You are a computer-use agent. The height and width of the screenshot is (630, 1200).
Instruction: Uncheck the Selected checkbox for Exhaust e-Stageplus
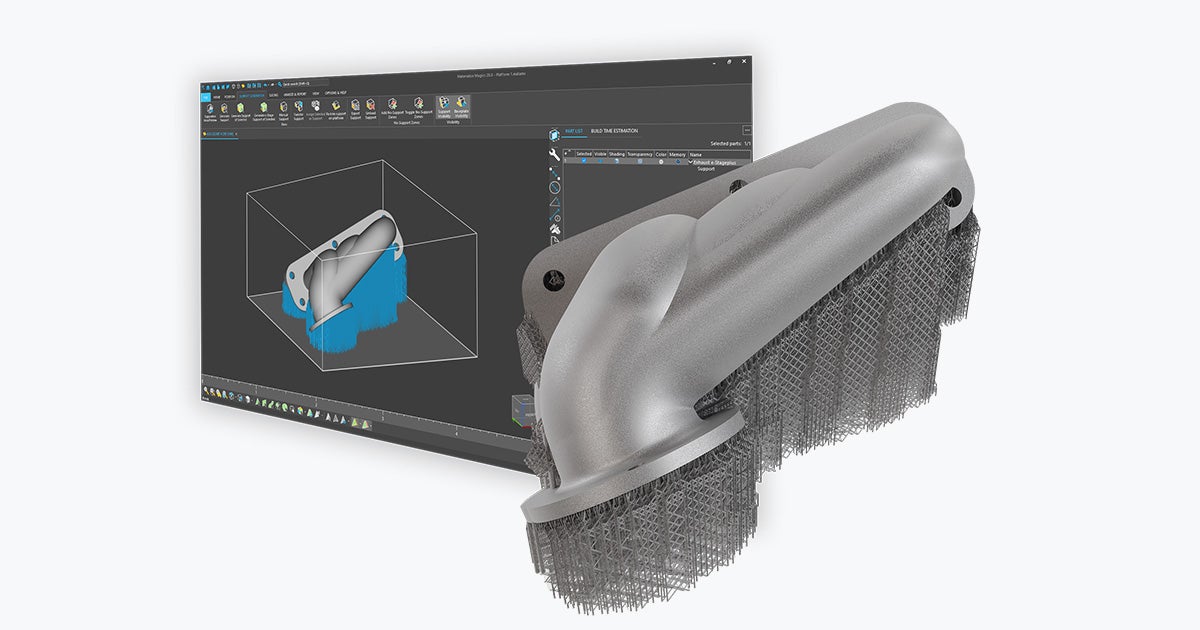pyautogui.click(x=583, y=160)
